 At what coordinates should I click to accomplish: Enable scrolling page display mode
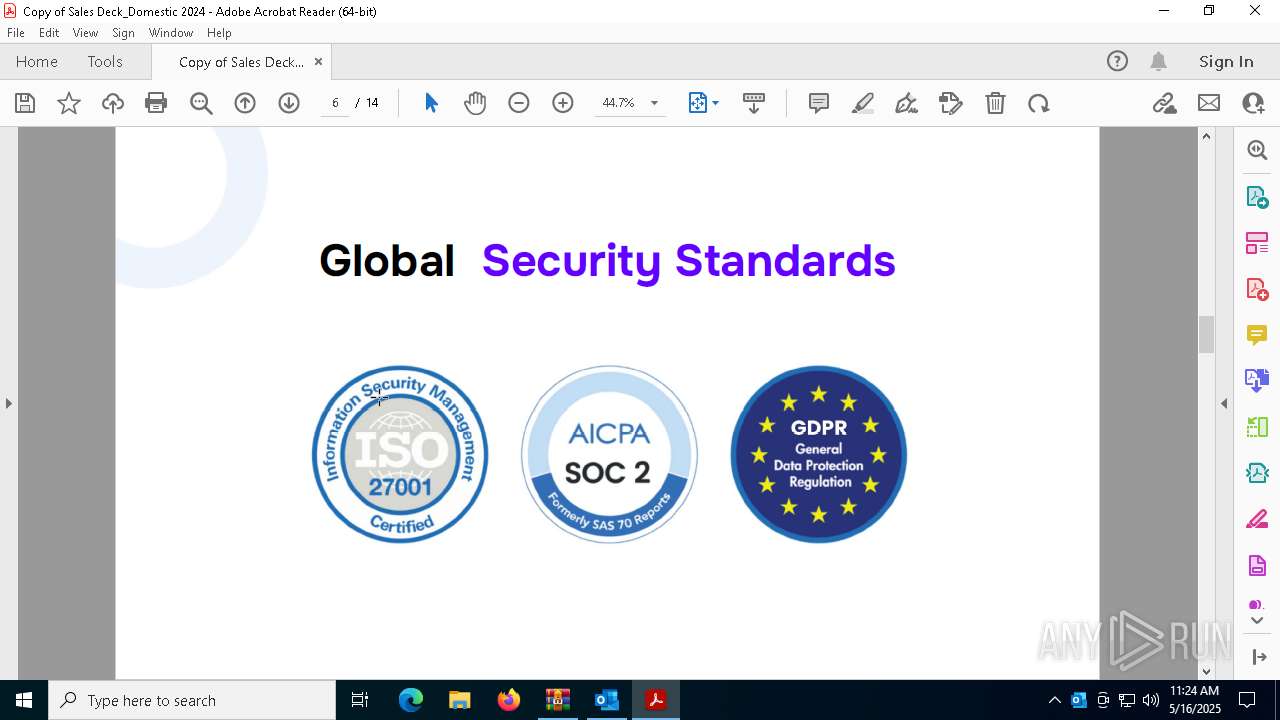pos(754,103)
